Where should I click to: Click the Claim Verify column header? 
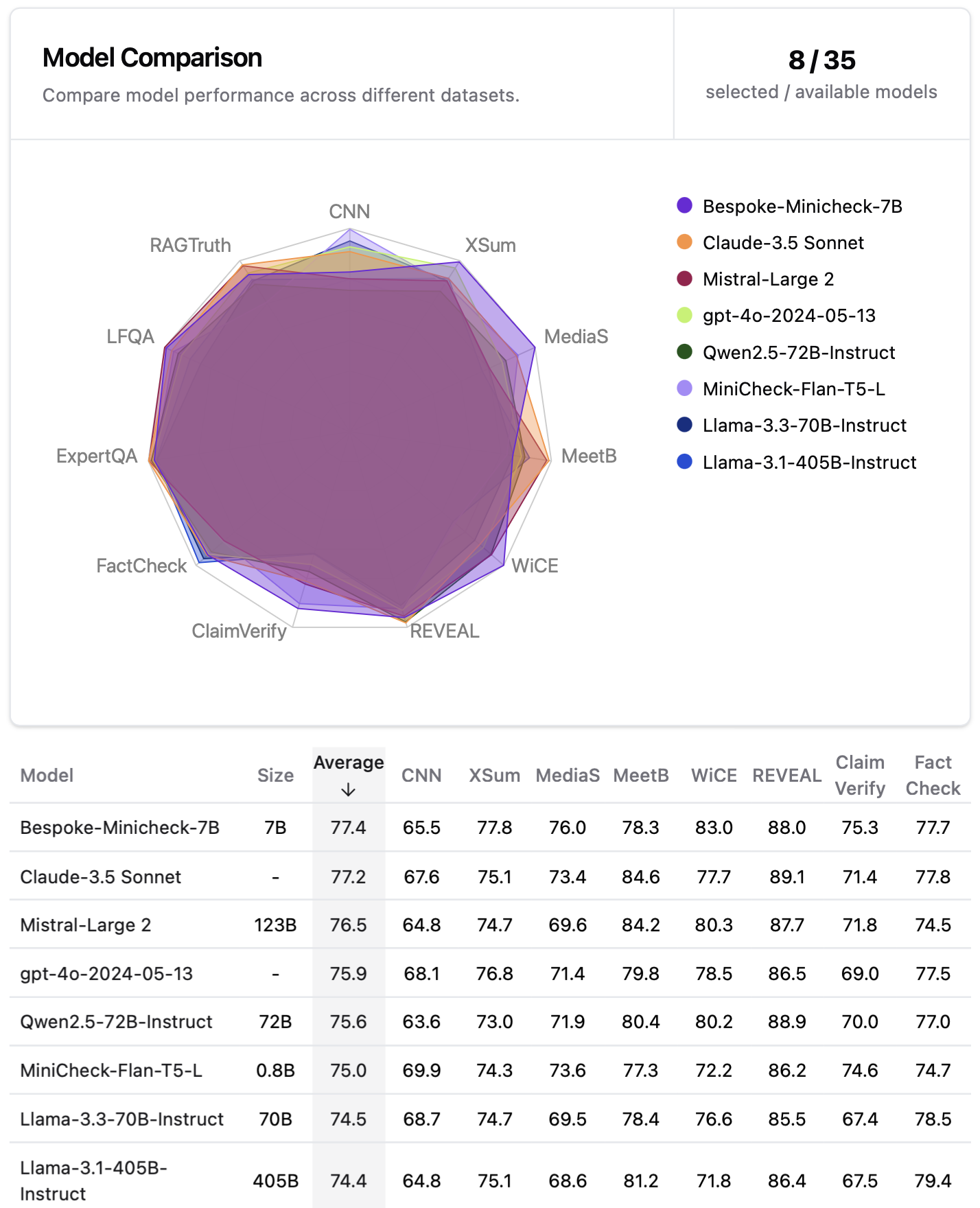(x=860, y=776)
